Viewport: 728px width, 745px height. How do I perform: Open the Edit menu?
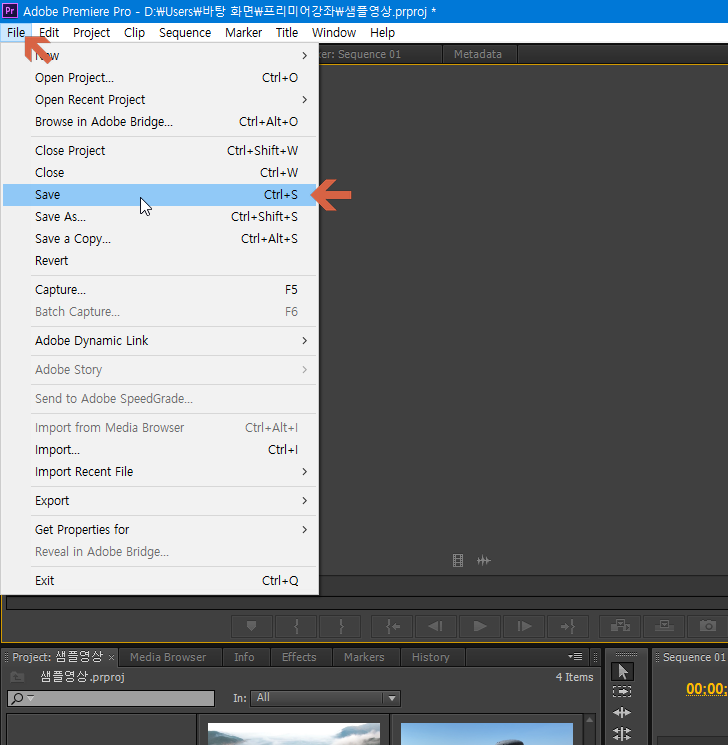click(x=49, y=33)
